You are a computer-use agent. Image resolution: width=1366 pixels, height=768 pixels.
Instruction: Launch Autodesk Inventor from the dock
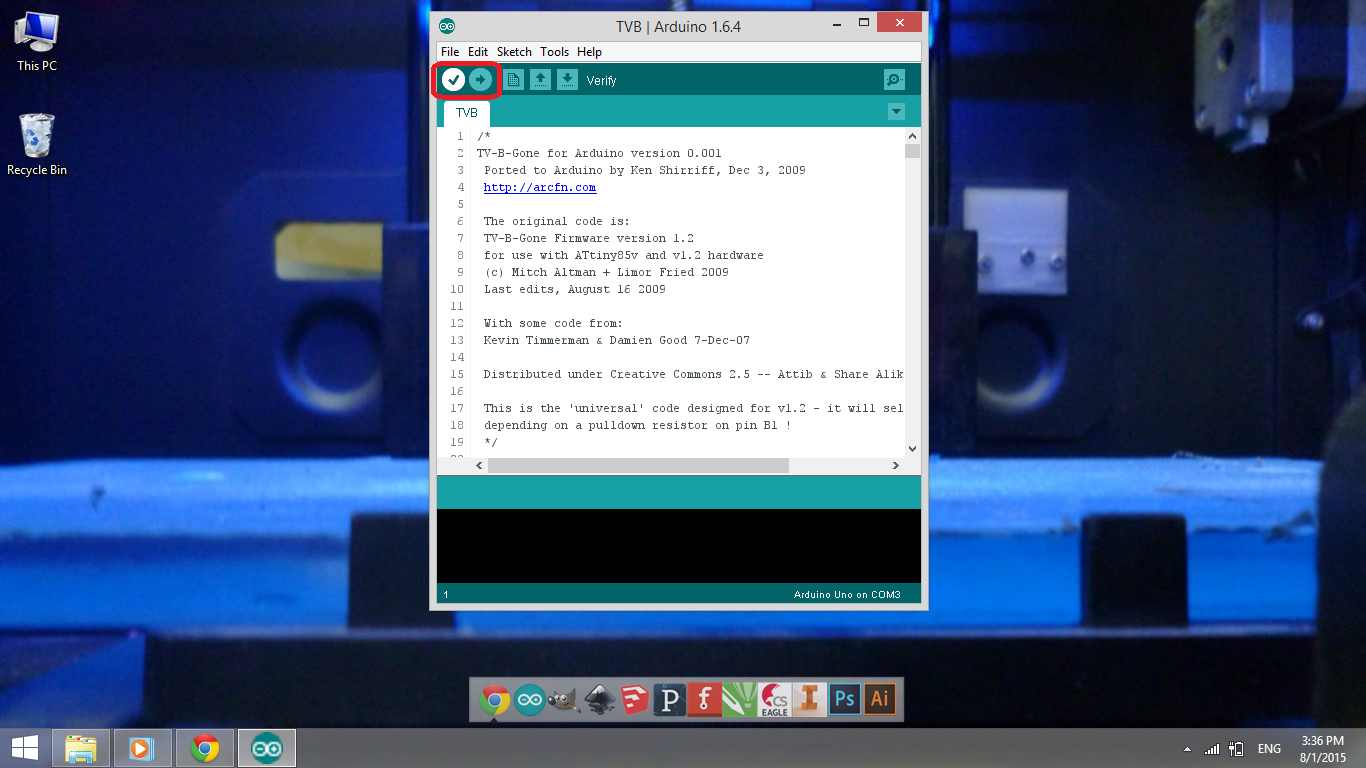(x=809, y=699)
